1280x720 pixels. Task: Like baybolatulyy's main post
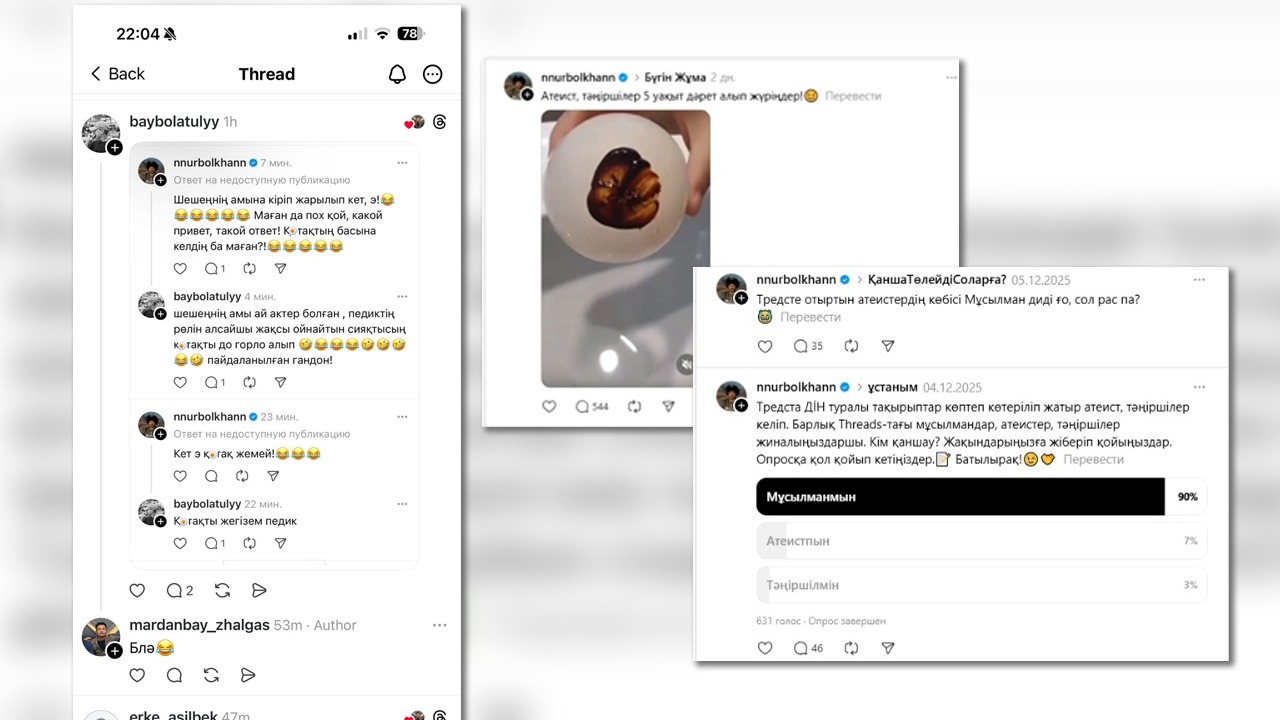pos(138,590)
